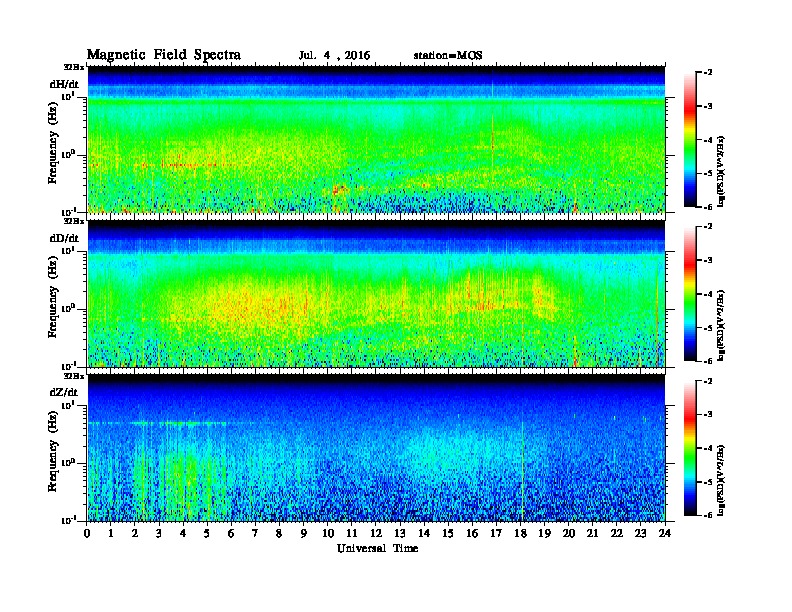This screenshot has width=792, height=612.
Task: Click time tick label "18" on the x-axis
Action: pos(520,534)
